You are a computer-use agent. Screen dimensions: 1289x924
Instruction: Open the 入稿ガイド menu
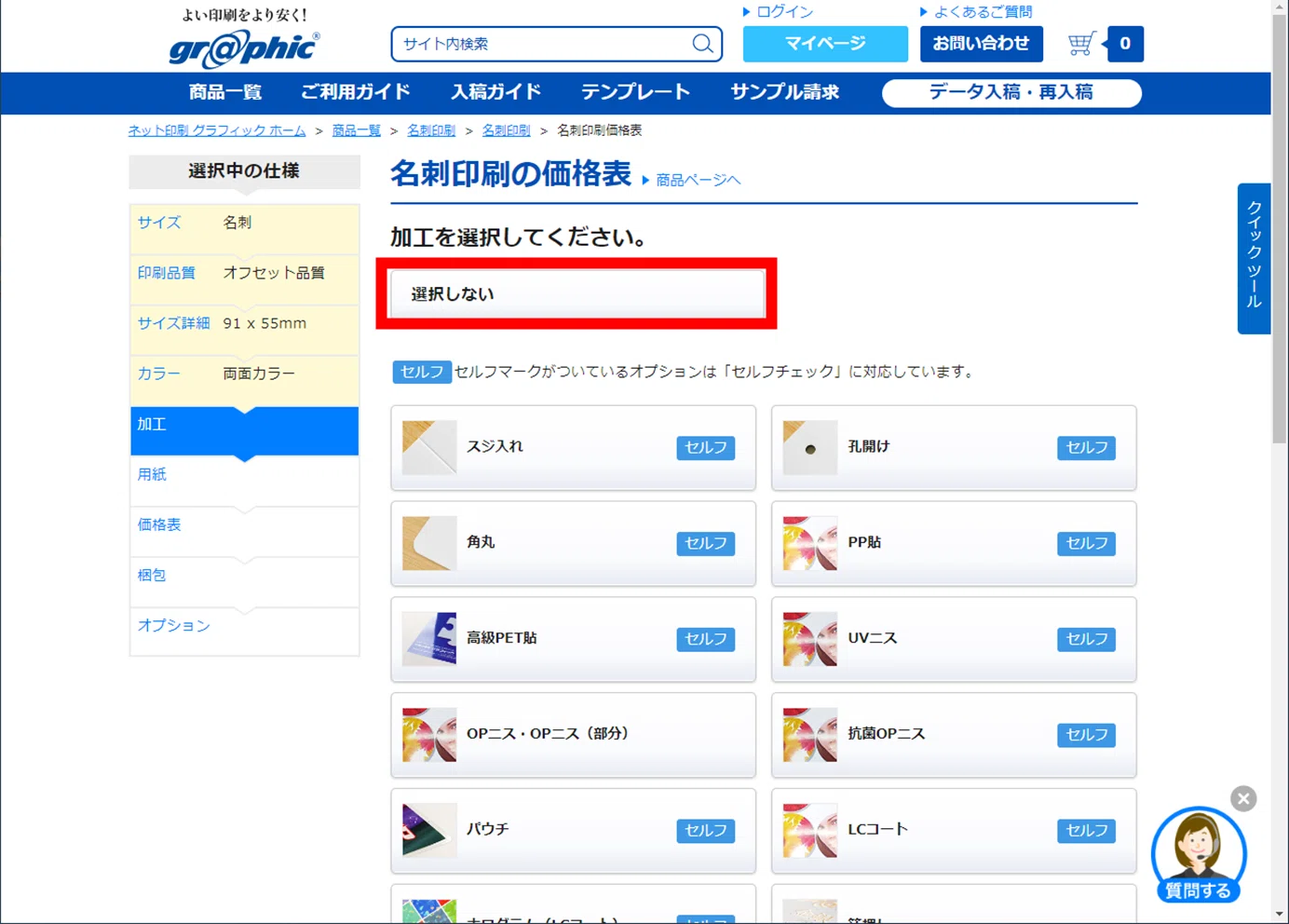(x=495, y=92)
